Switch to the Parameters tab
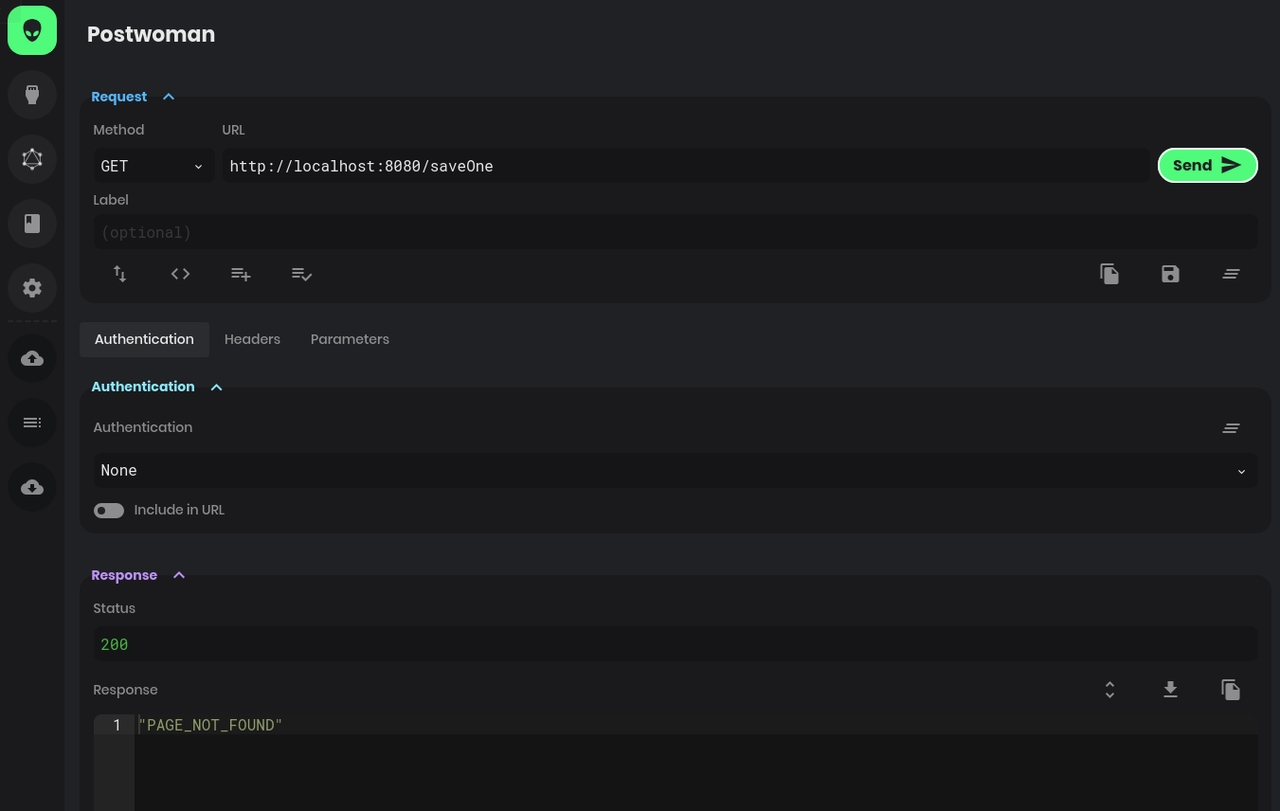The width and height of the screenshot is (1280, 811). point(350,339)
